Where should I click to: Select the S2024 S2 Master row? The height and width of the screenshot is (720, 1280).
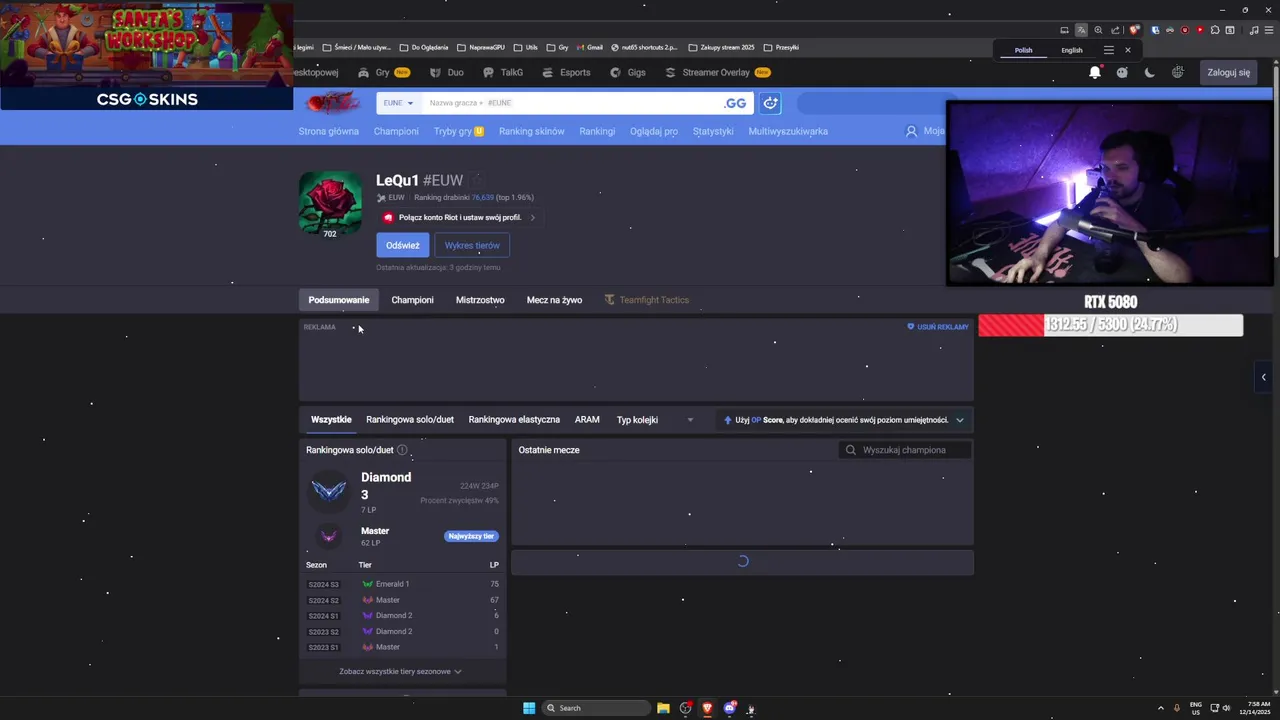[x=402, y=600]
